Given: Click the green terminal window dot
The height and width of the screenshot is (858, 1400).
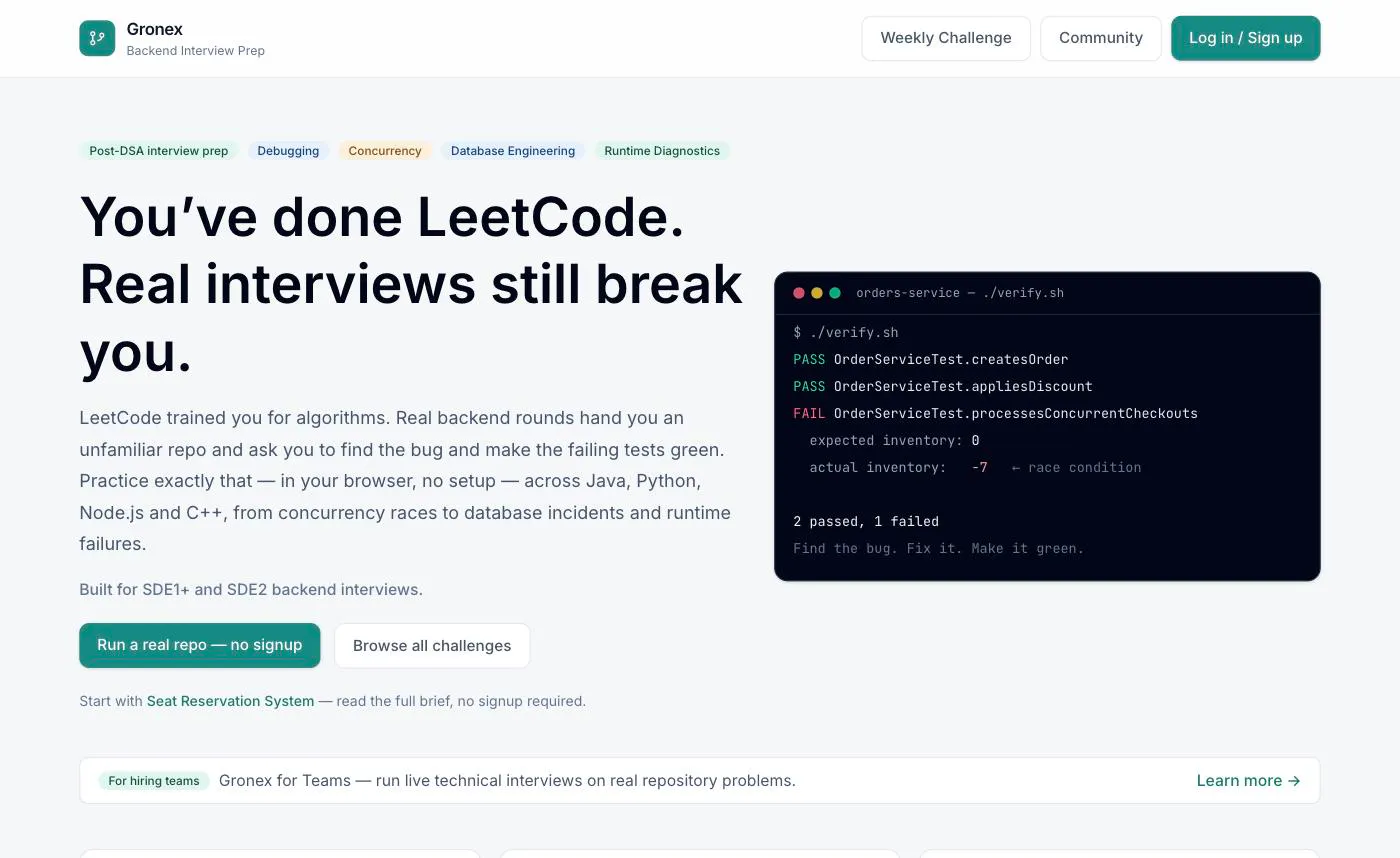Looking at the screenshot, I should point(835,293).
